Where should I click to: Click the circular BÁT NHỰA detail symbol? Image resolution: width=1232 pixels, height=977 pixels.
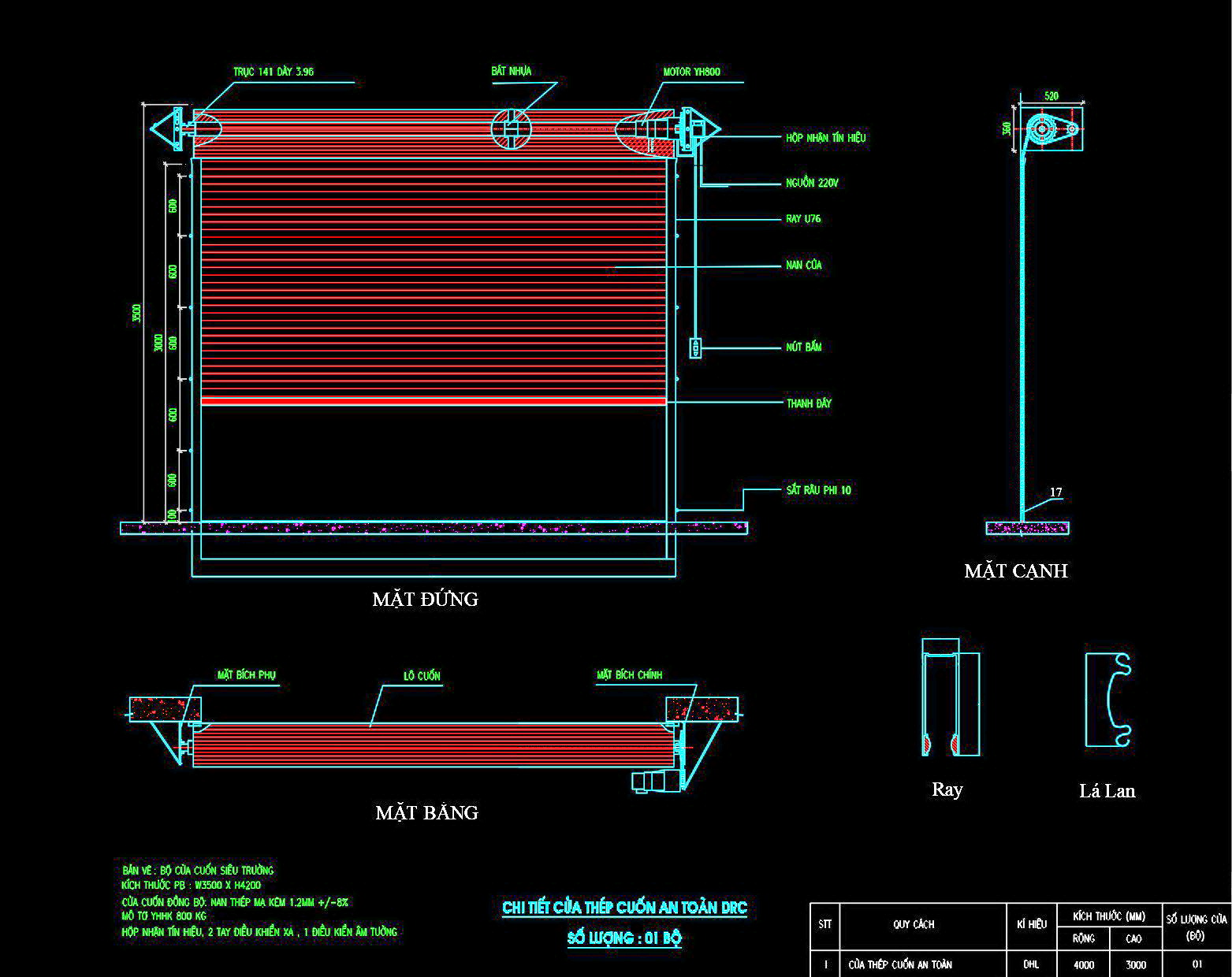[x=511, y=128]
